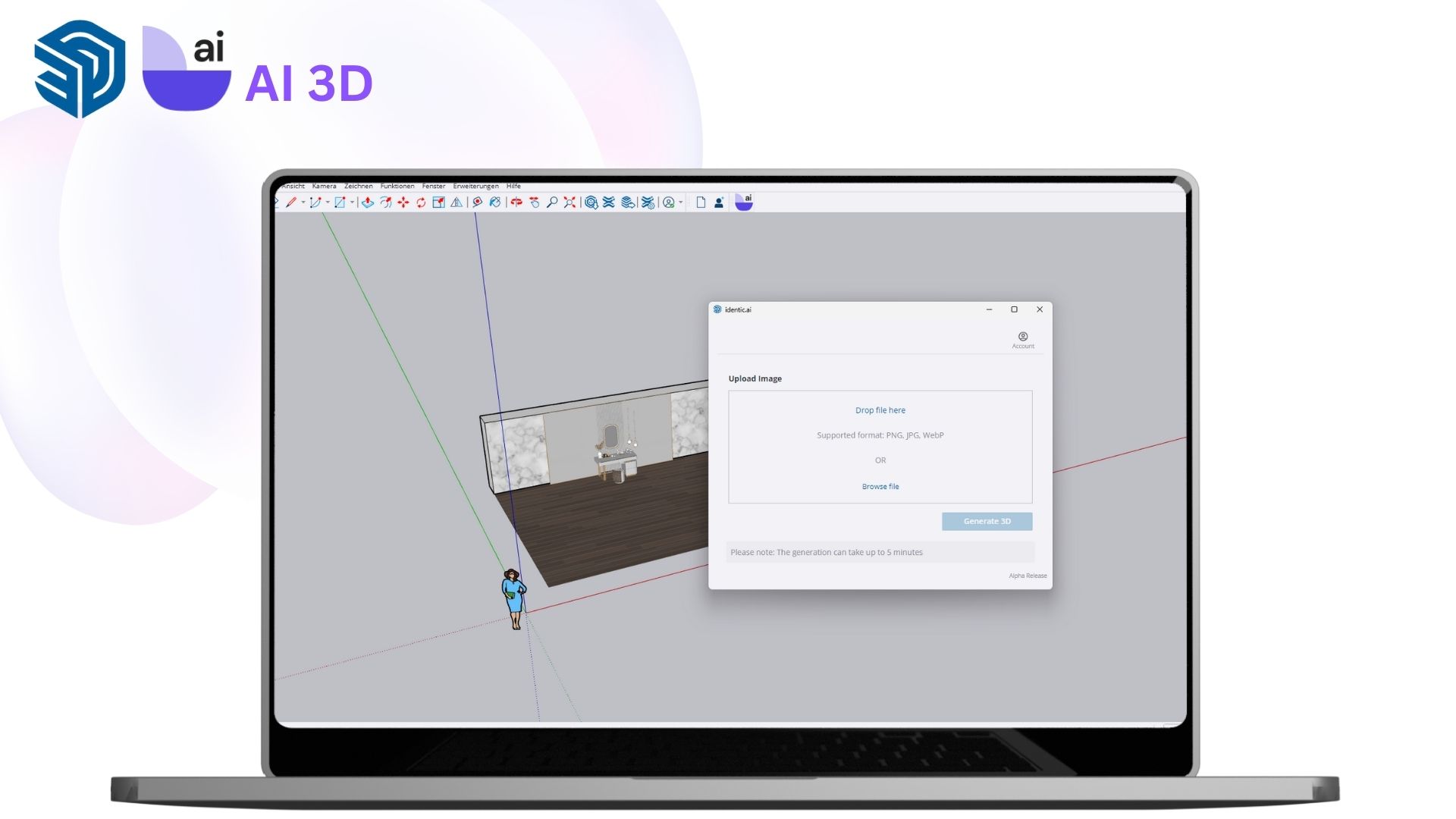Click the Generate 3D button

coord(987,521)
